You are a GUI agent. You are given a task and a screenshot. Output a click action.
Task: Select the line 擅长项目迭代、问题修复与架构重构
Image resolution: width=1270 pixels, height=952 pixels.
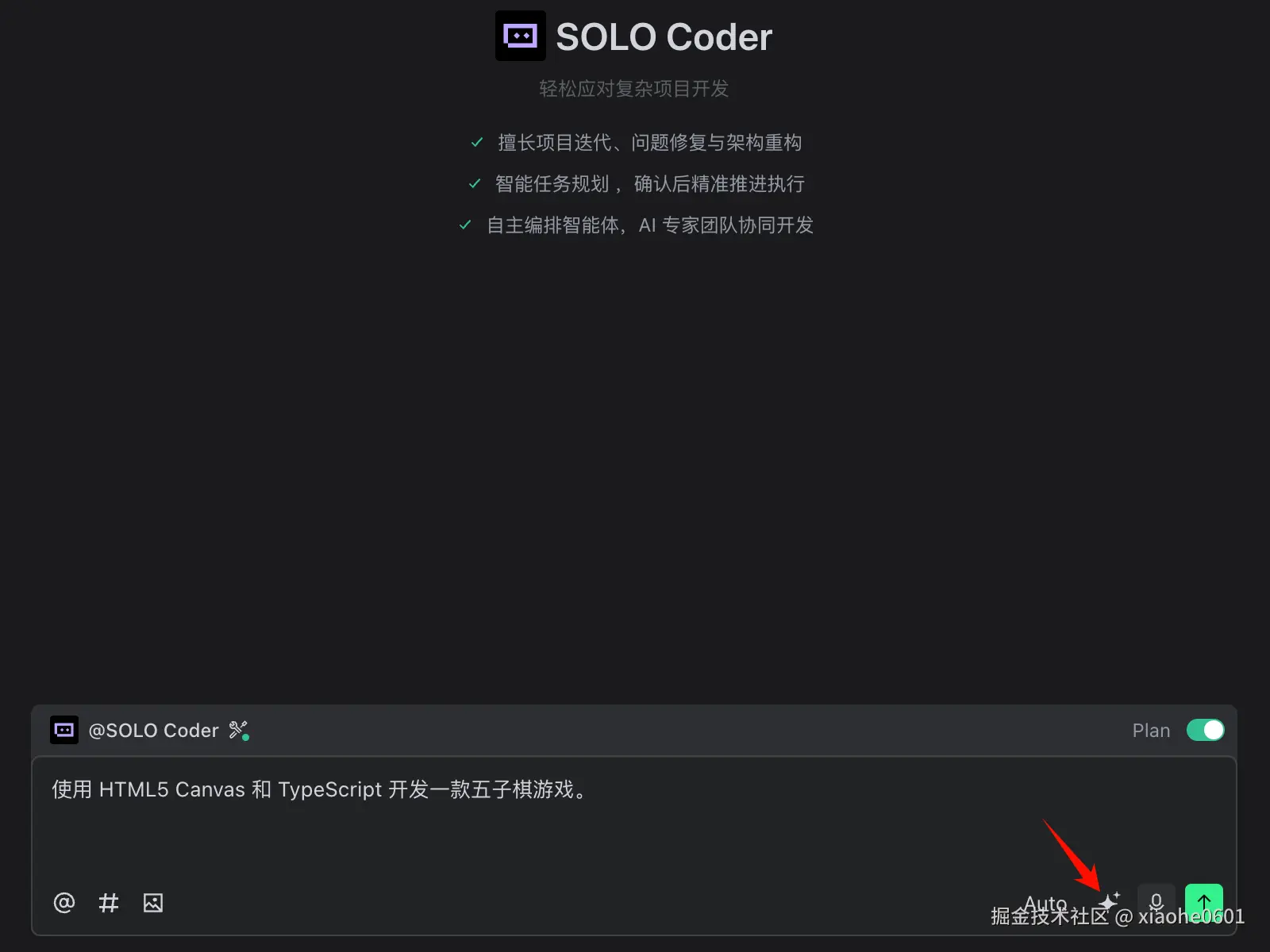[649, 143]
